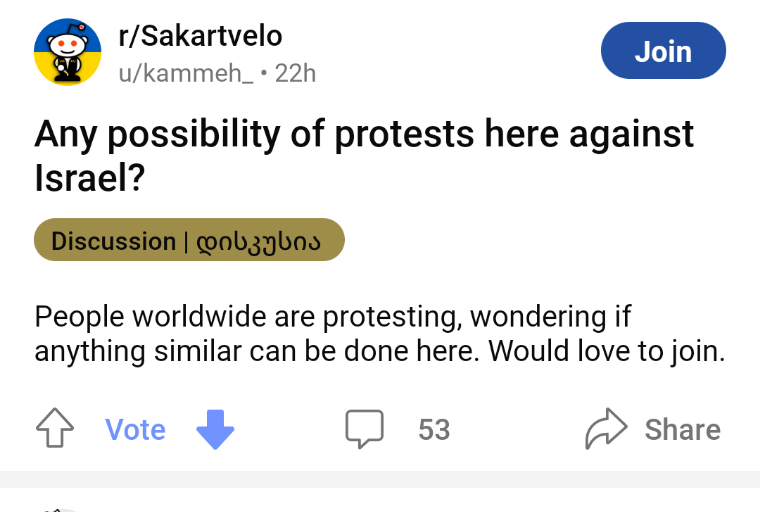Click the gray divider bar beneath the post
The width and height of the screenshot is (760, 512).
380,479
